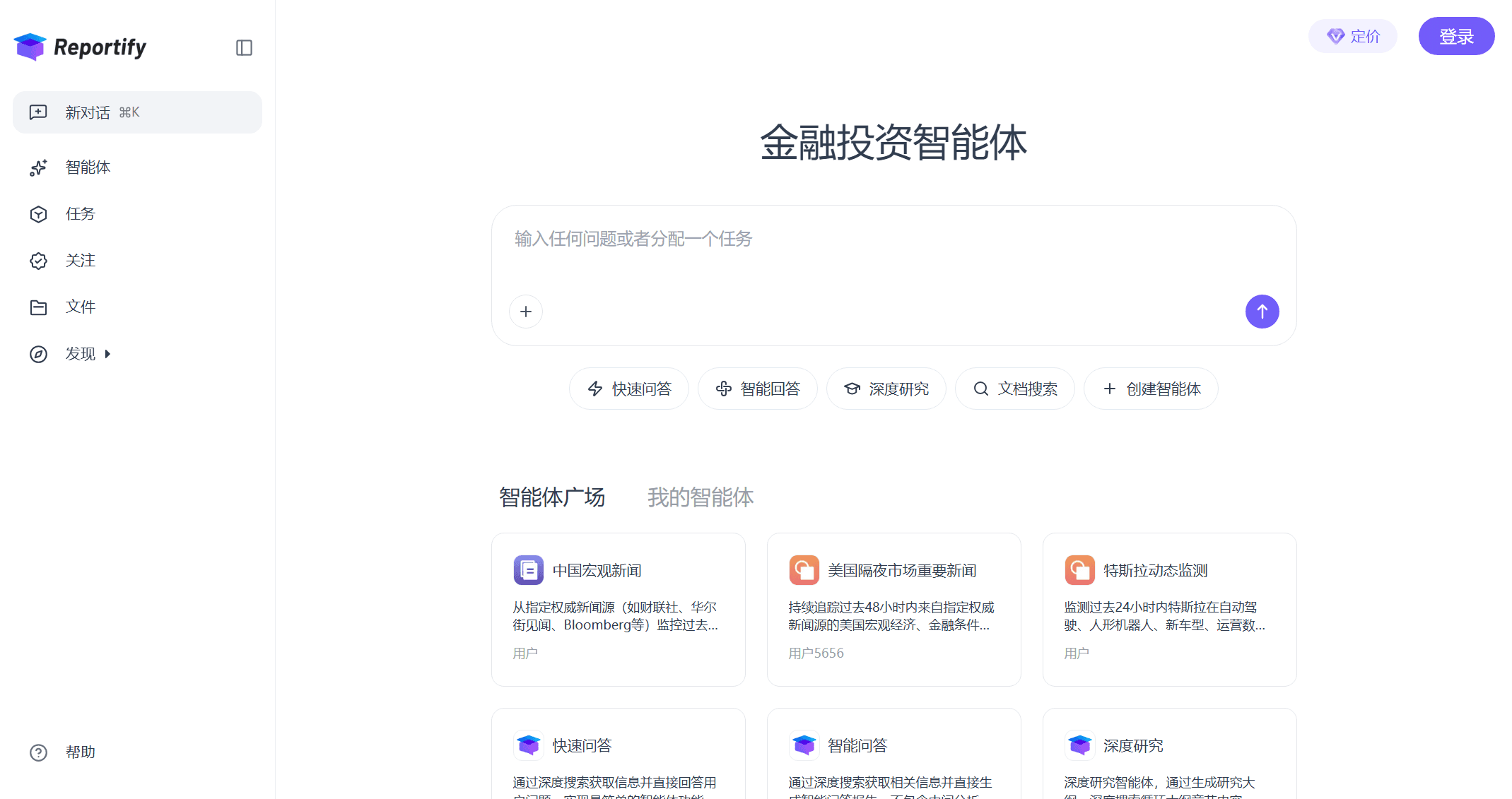Click the Reportify logo
This screenshot has width=1512, height=799.
point(79,47)
